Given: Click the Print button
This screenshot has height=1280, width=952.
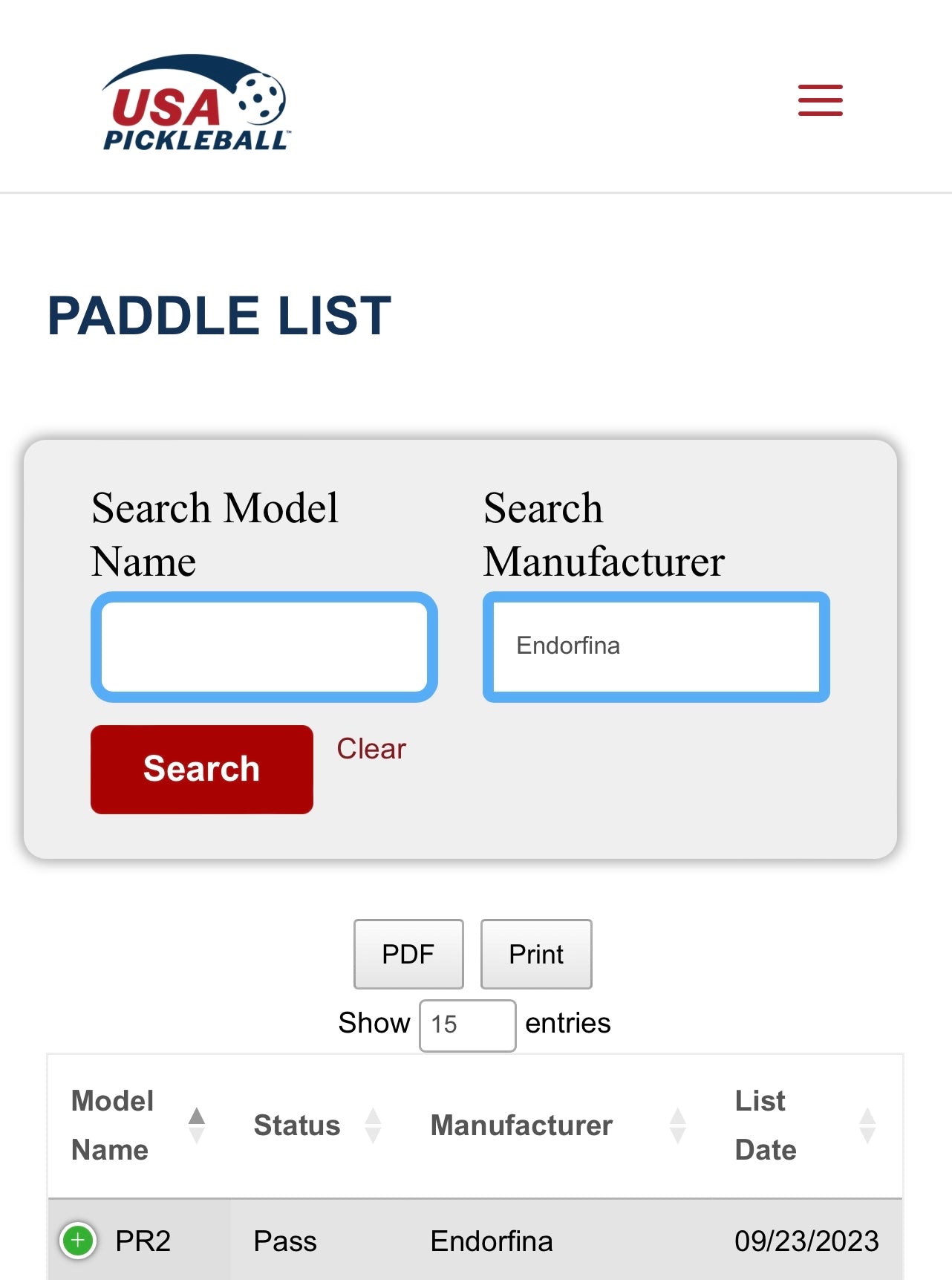Looking at the screenshot, I should click(536, 954).
